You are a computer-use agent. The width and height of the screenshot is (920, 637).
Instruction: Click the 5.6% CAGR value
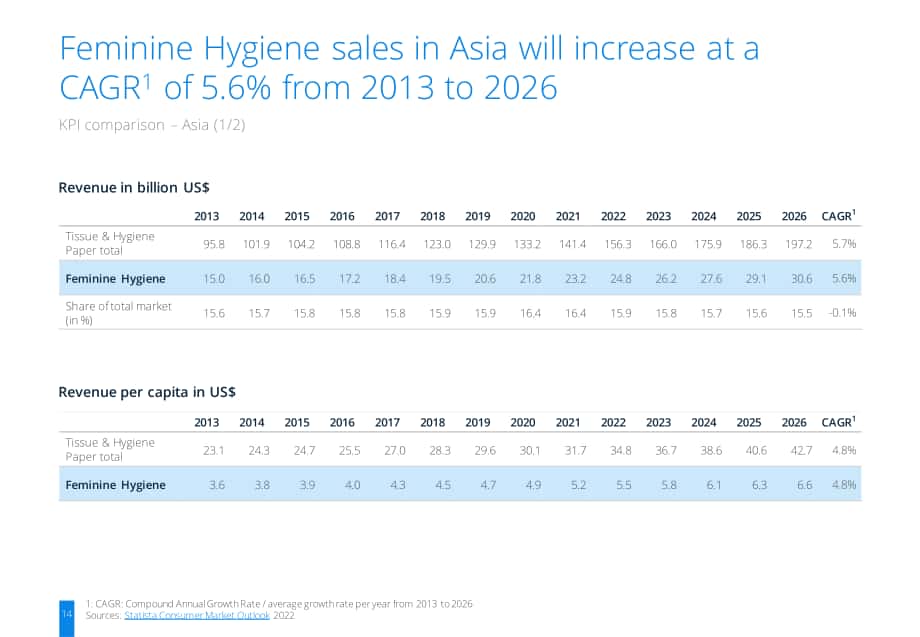point(844,279)
